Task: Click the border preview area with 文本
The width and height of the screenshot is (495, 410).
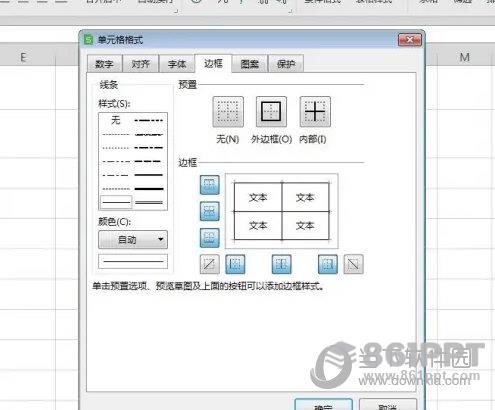Action: pos(282,211)
